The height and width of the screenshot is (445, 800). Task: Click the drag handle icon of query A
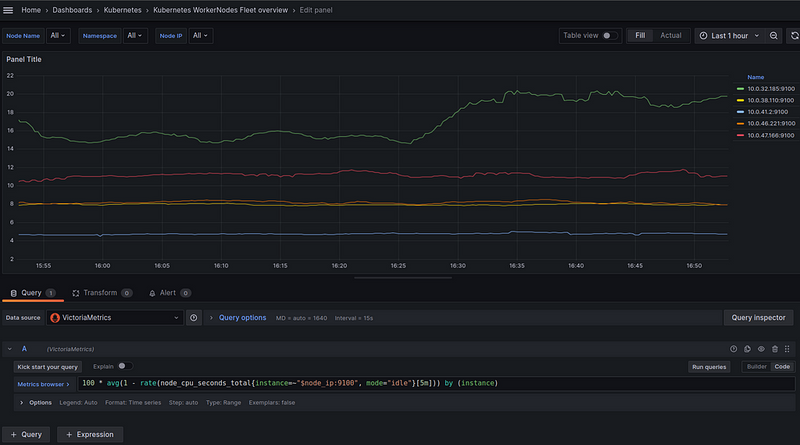787,349
